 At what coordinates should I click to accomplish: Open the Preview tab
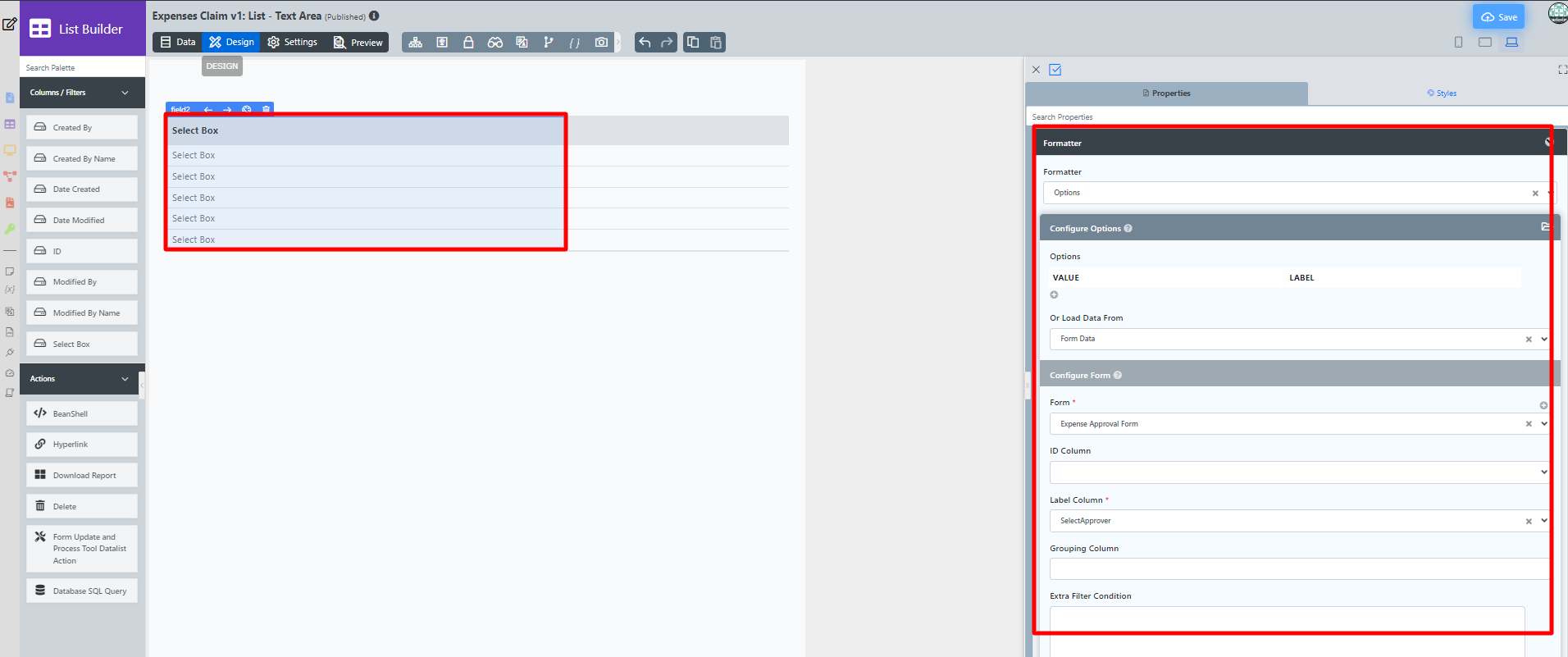tap(358, 43)
